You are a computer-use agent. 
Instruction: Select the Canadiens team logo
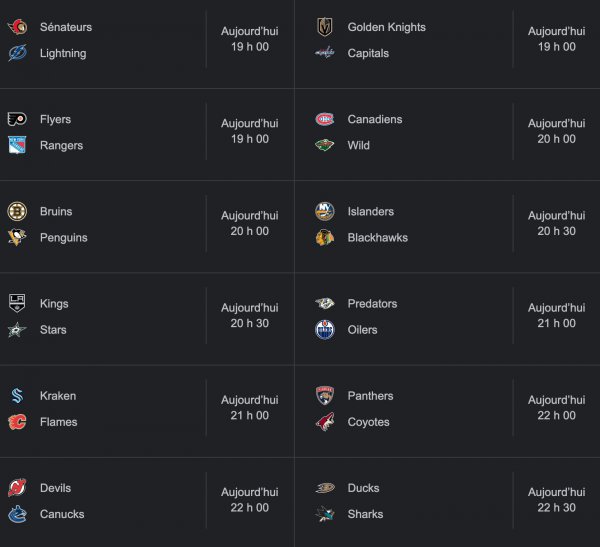pyautogui.click(x=325, y=119)
